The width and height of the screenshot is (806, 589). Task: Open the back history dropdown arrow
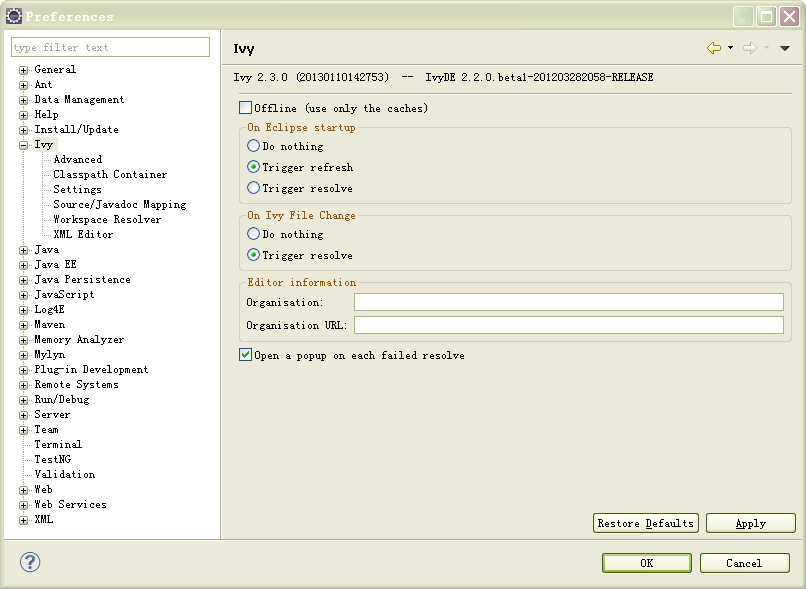tap(730, 48)
